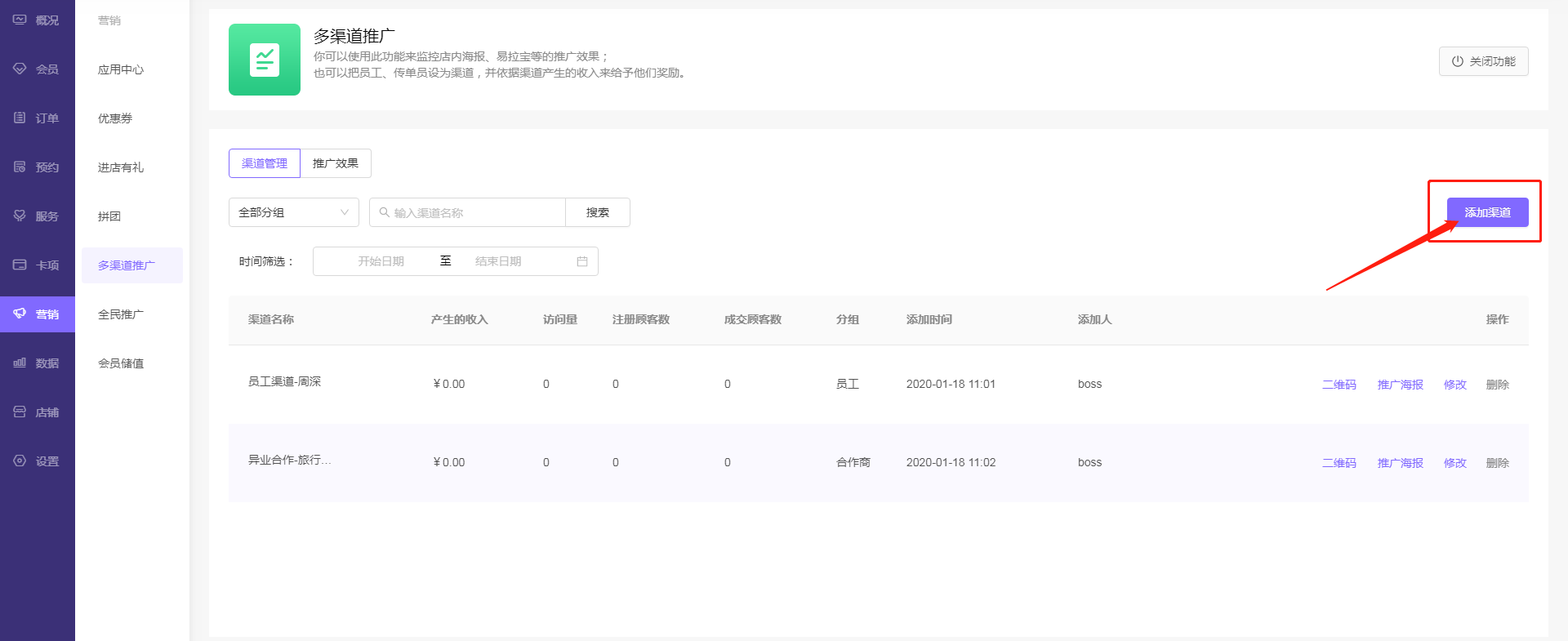Expand the 全部分组 group dropdown
This screenshot has width=1568, height=641.
click(294, 212)
